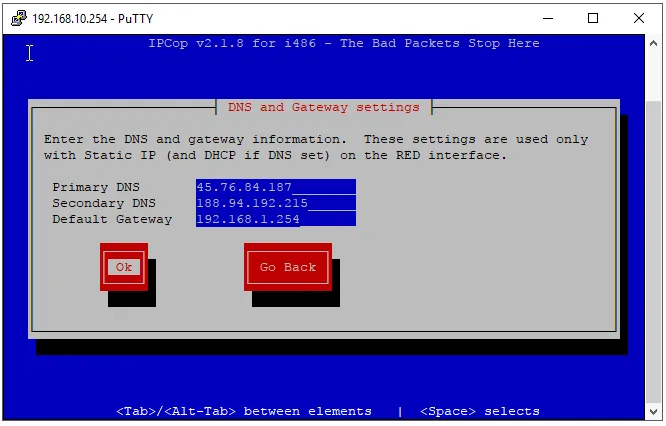Click the 'DNS and Gateway settings' dialog title
The image size is (666, 426).
324,107
